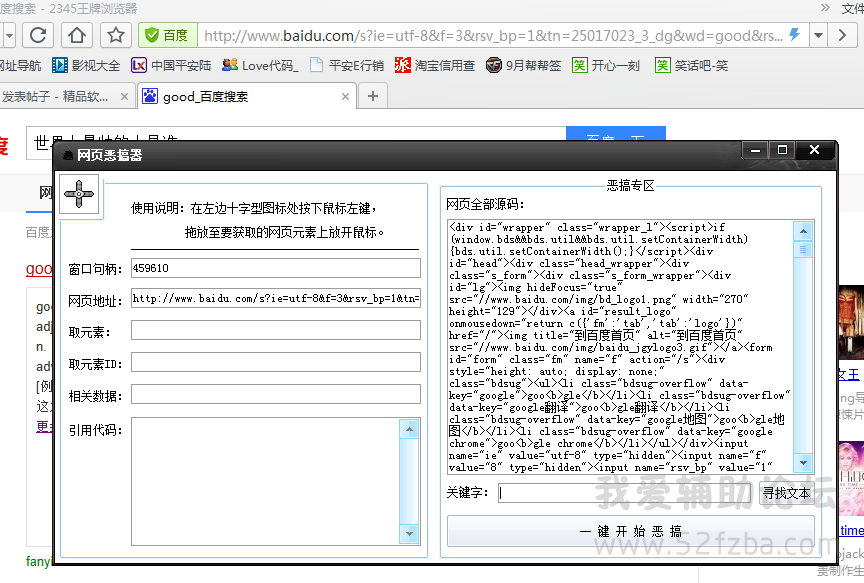Click the browser address URL field
The height and width of the screenshot is (583, 864).
pos(493,35)
